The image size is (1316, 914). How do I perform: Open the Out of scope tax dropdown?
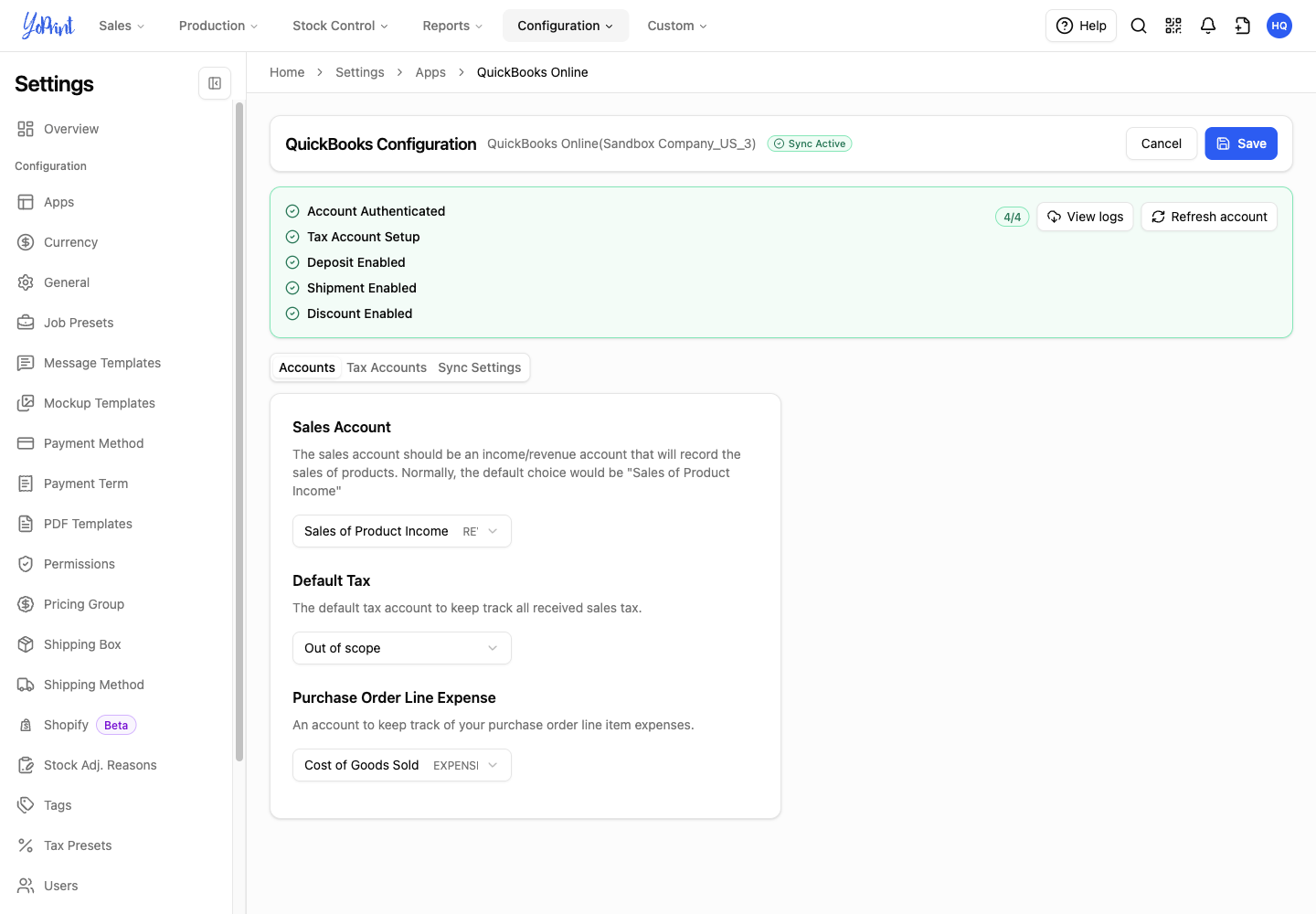click(402, 648)
